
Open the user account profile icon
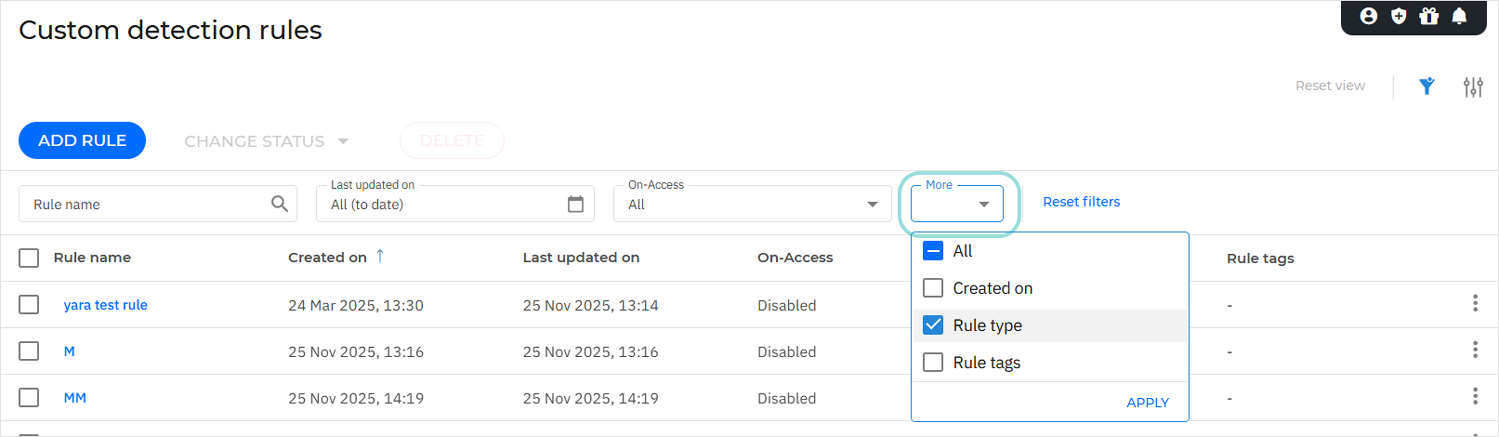pos(1369,16)
